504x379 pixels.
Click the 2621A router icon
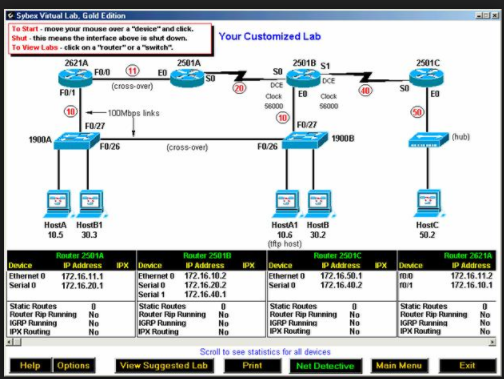coord(75,77)
